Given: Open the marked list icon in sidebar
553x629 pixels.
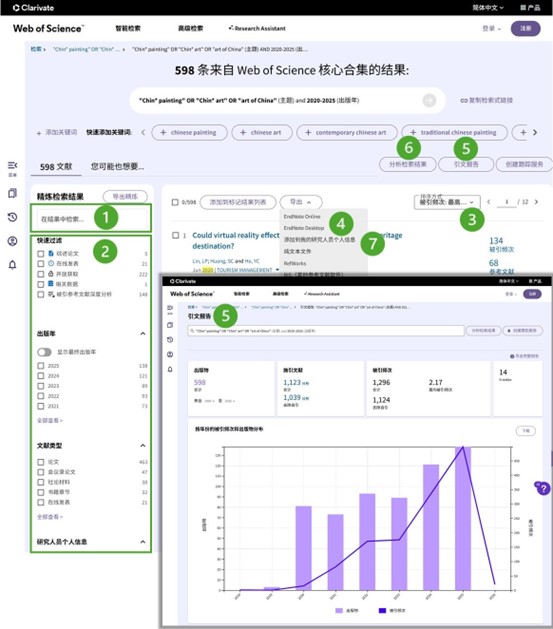Looking at the screenshot, I should (12, 193).
